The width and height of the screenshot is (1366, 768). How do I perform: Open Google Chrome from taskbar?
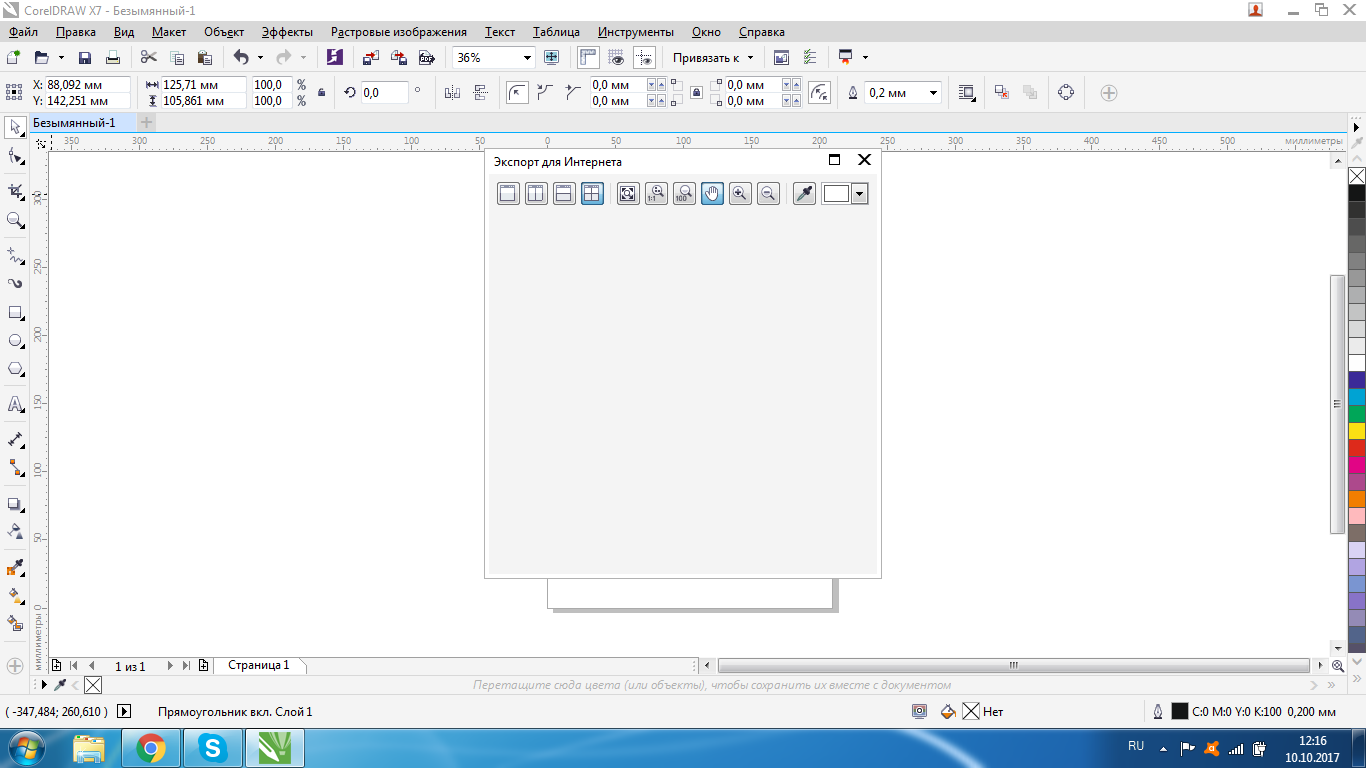[x=151, y=747]
